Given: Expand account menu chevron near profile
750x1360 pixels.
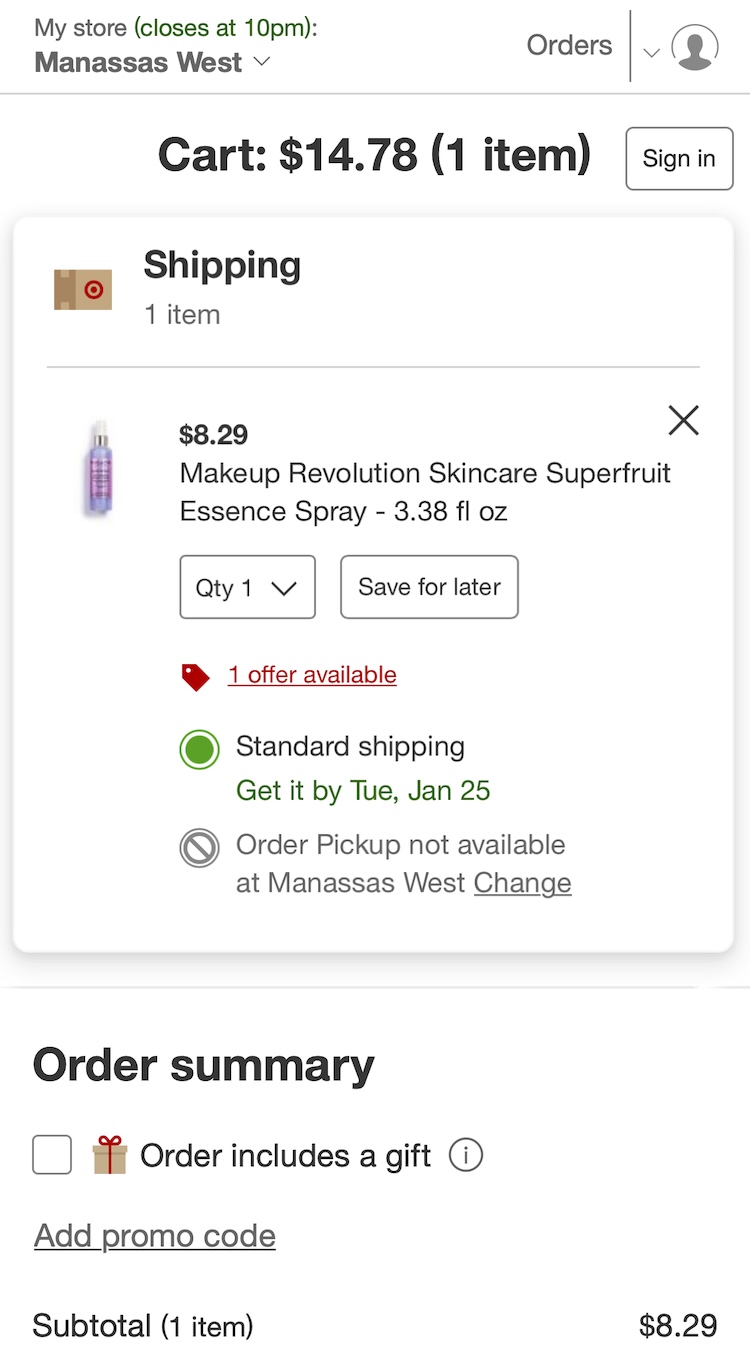Looking at the screenshot, I should click(651, 52).
